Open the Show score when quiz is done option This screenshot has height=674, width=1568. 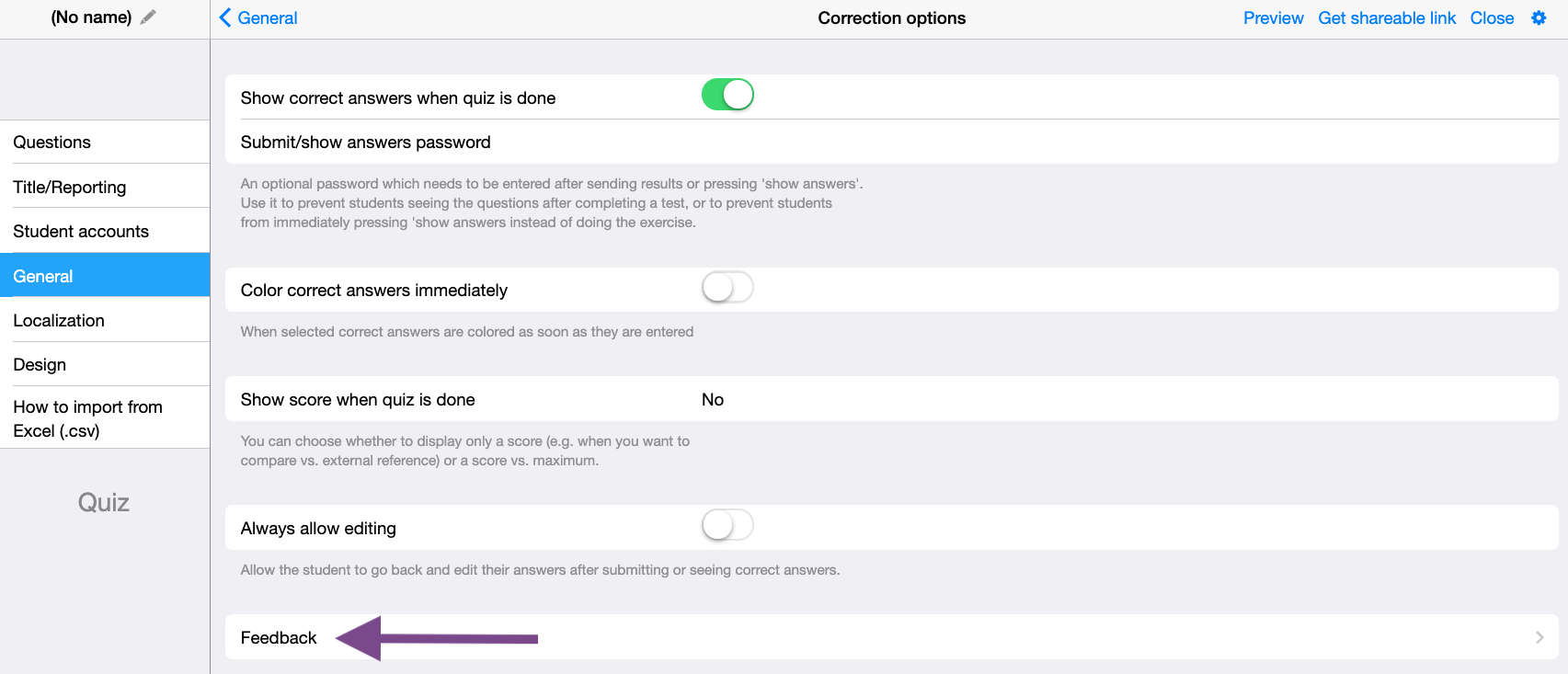tap(714, 399)
